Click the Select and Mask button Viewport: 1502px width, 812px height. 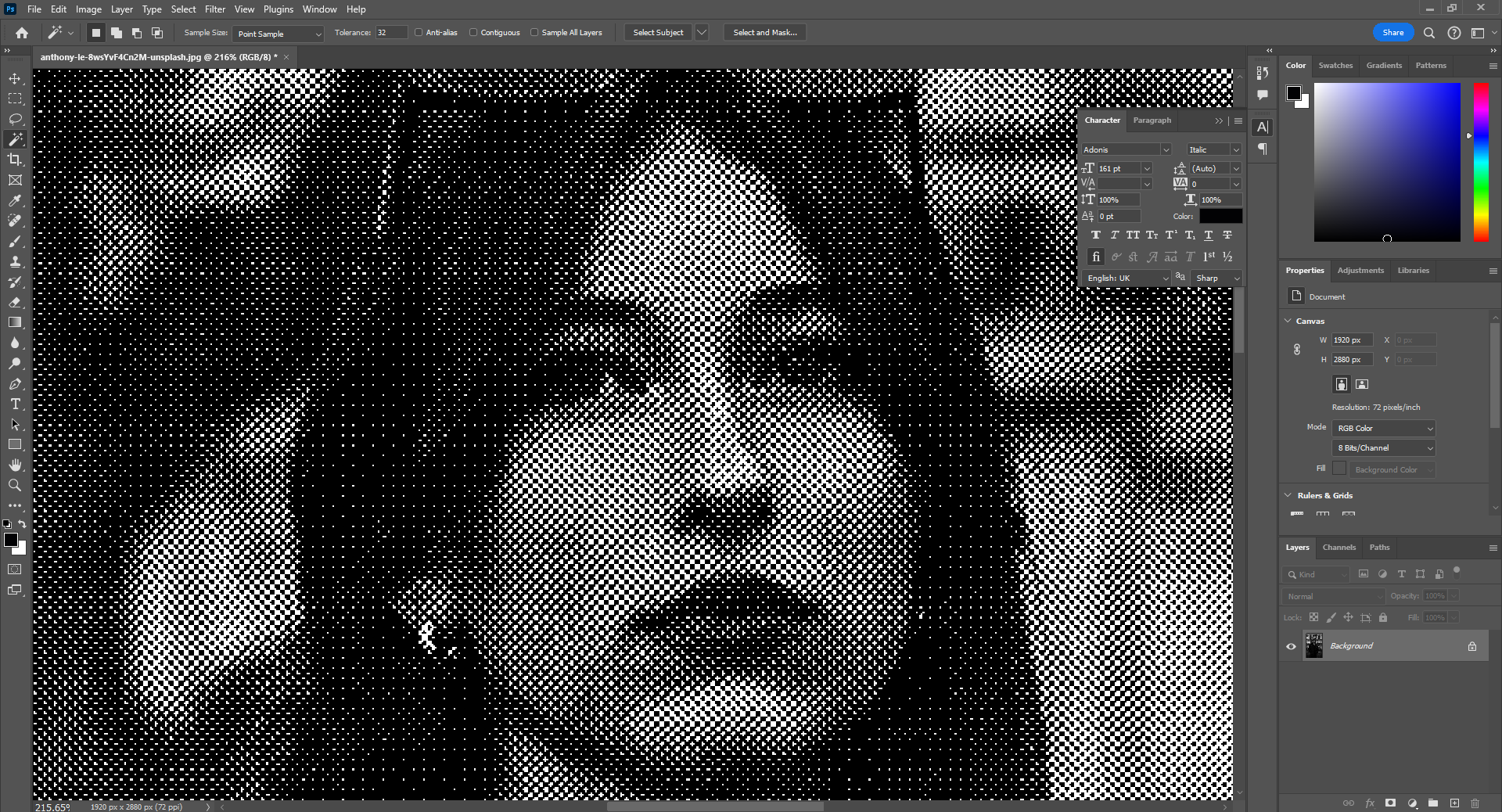(x=765, y=33)
